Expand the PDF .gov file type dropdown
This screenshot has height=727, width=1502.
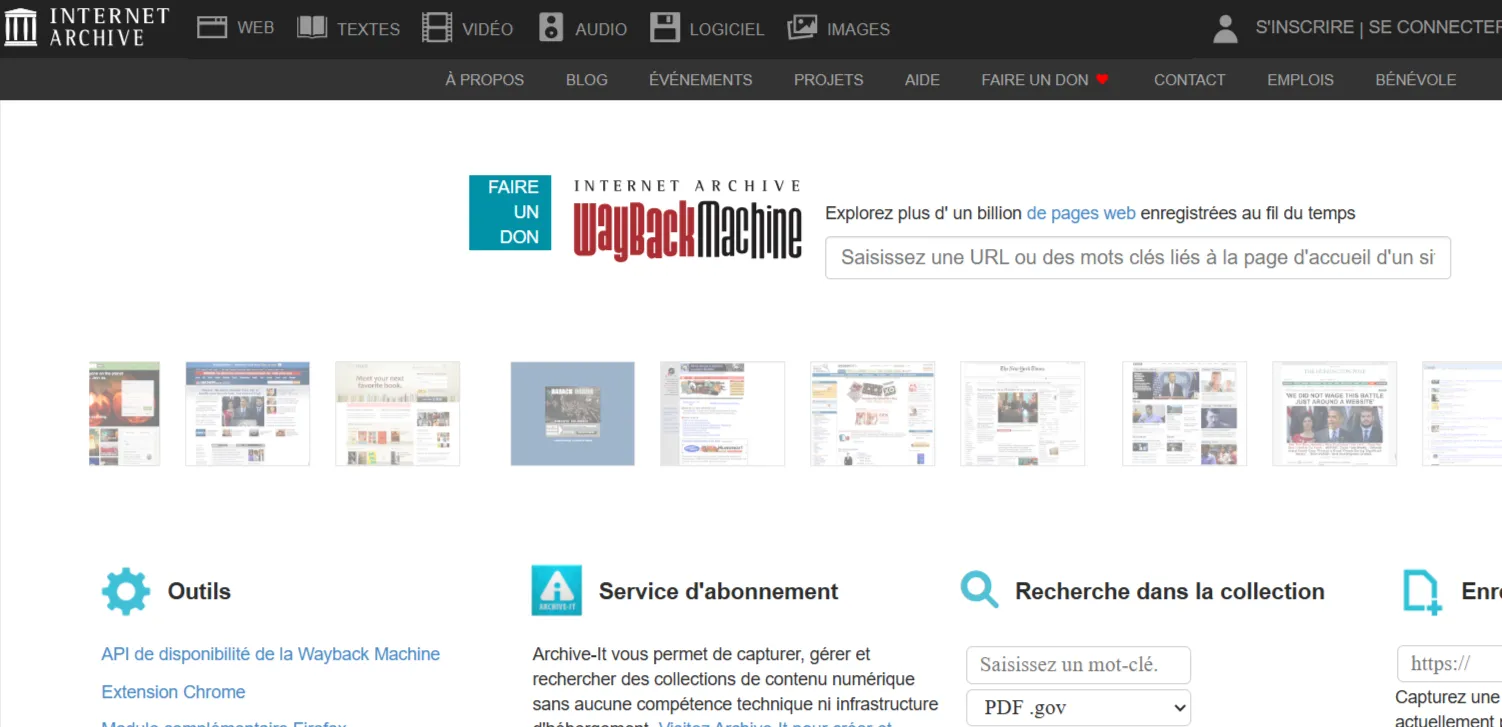1078,707
